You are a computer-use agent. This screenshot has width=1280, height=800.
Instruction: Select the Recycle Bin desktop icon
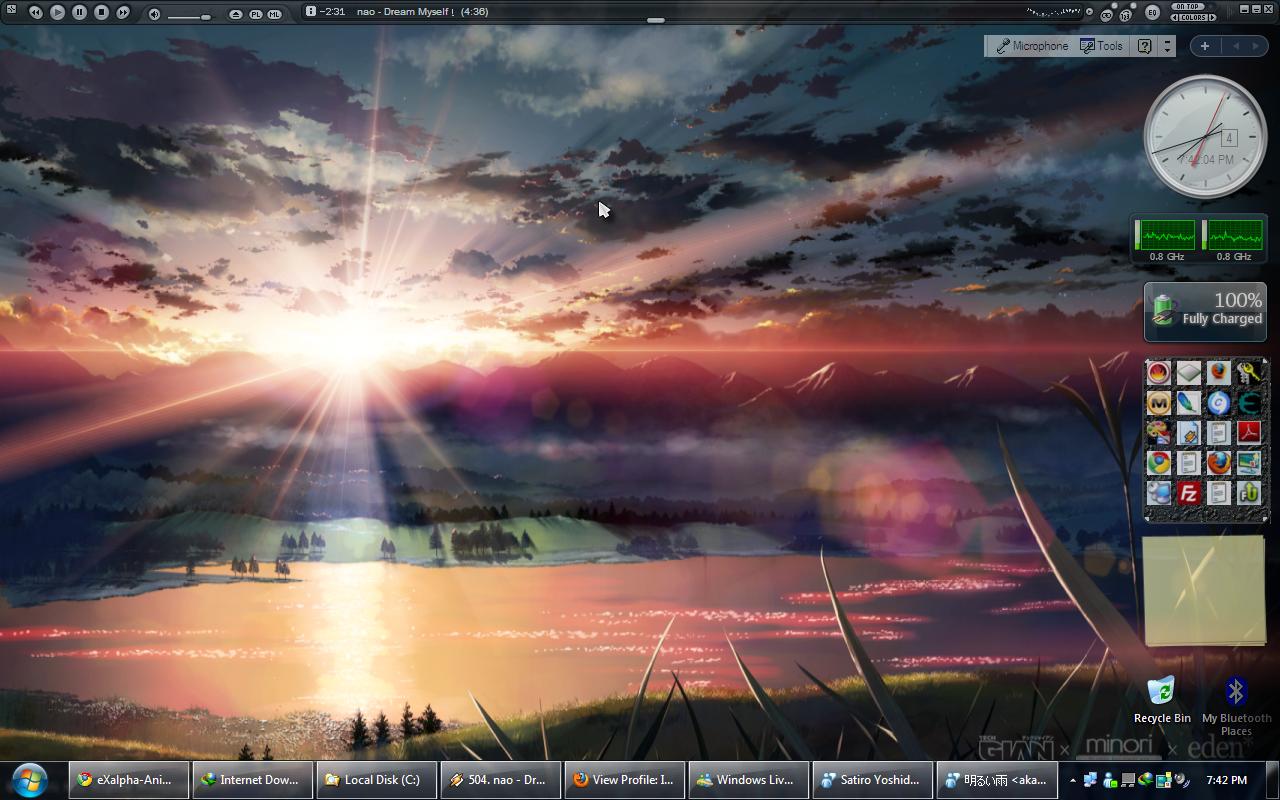pyautogui.click(x=1162, y=700)
